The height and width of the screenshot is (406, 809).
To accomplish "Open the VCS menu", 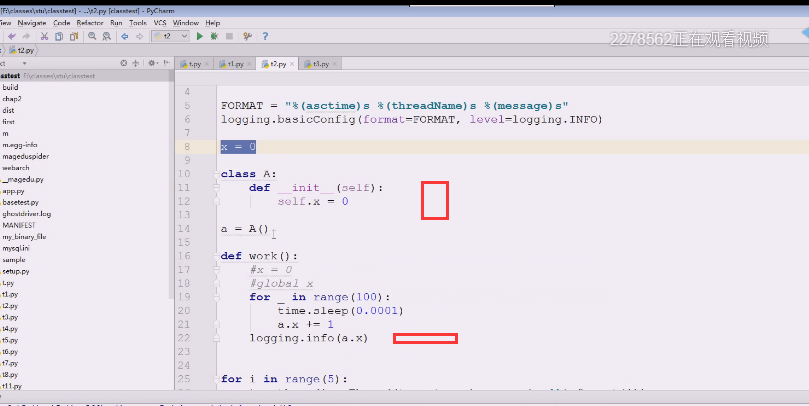I will tap(160, 23).
